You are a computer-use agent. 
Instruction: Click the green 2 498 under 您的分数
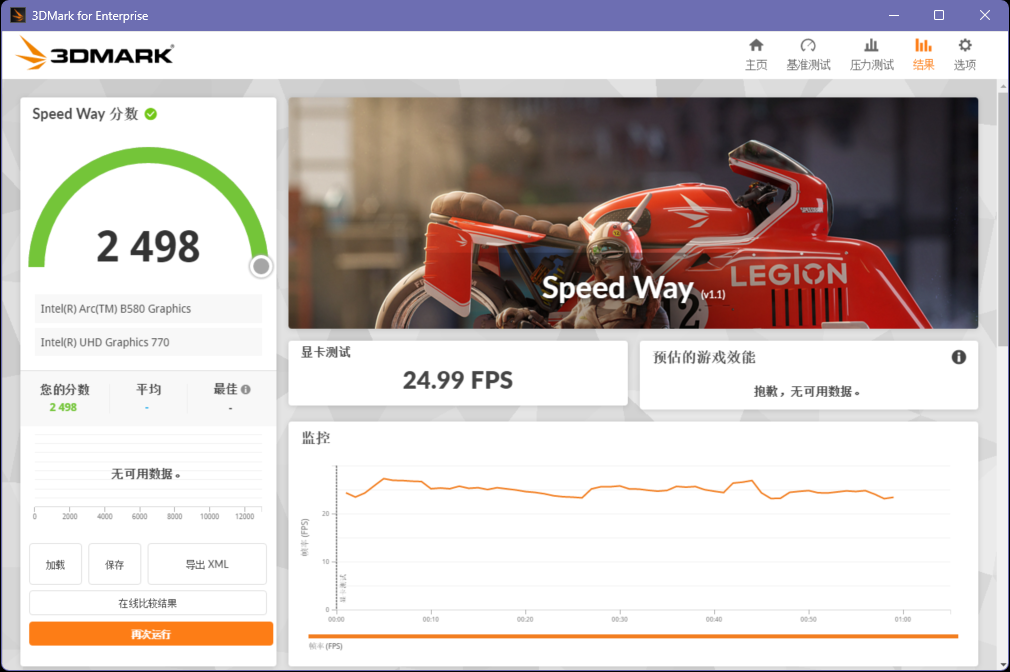63,407
